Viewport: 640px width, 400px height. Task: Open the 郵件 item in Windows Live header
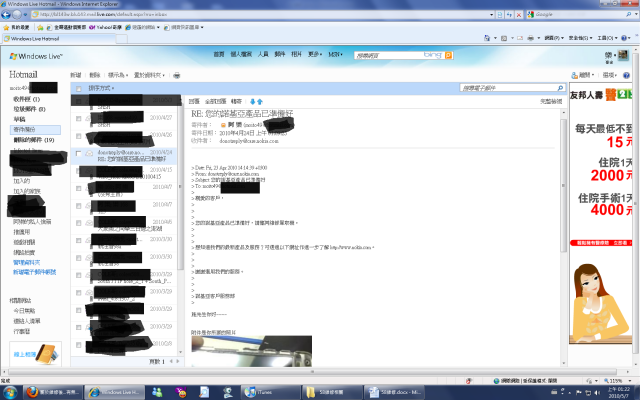click(x=280, y=54)
